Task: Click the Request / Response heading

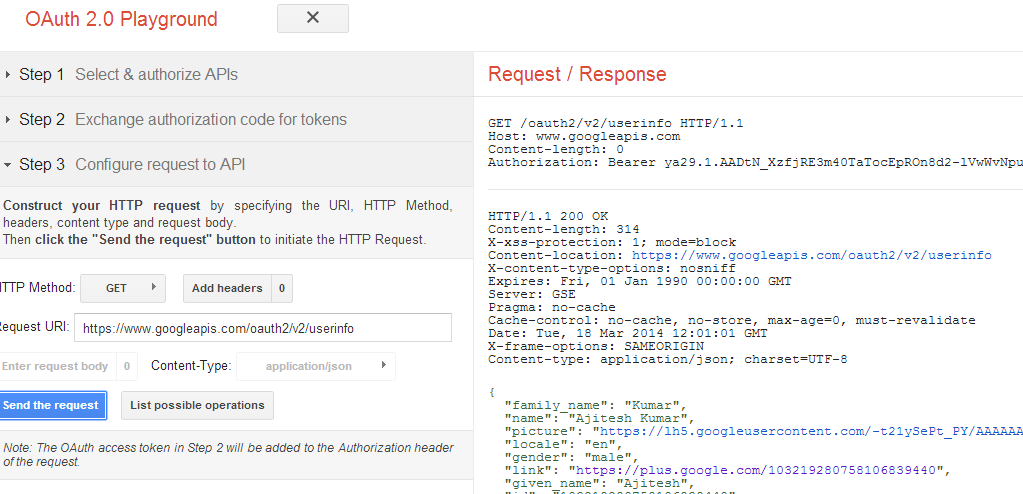Action: 577,74
